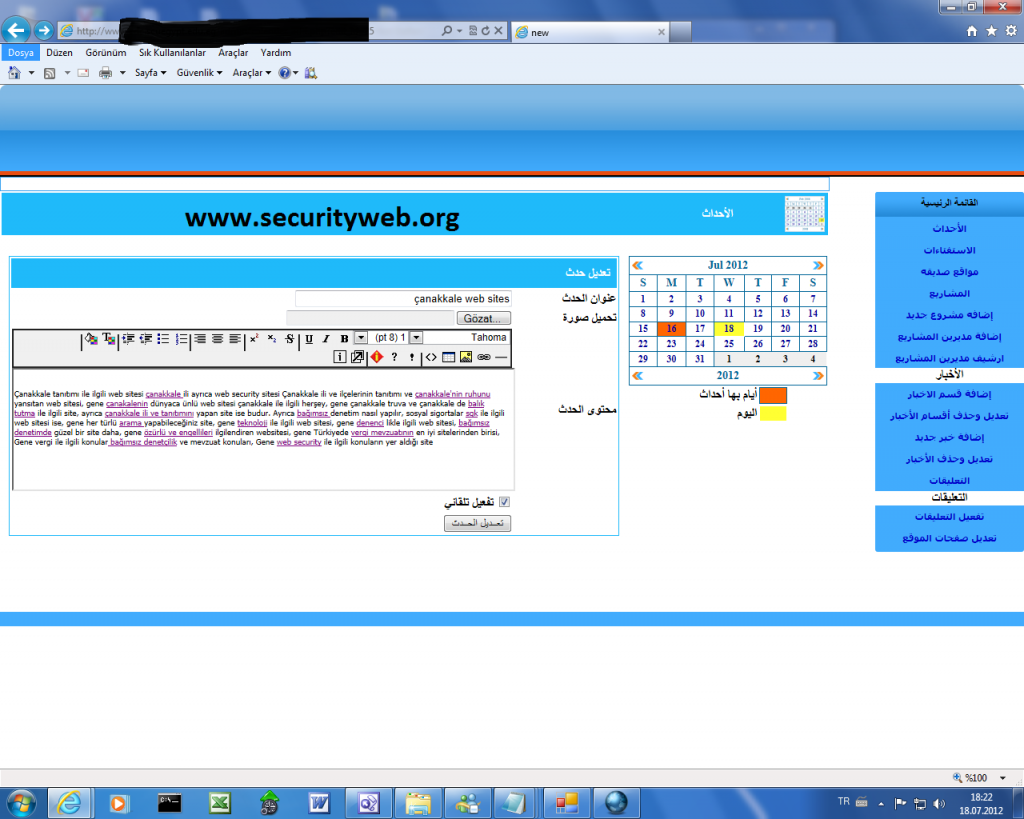The height and width of the screenshot is (819, 1024).
Task: Click the yellow today legend swatch
Action: [x=773, y=413]
